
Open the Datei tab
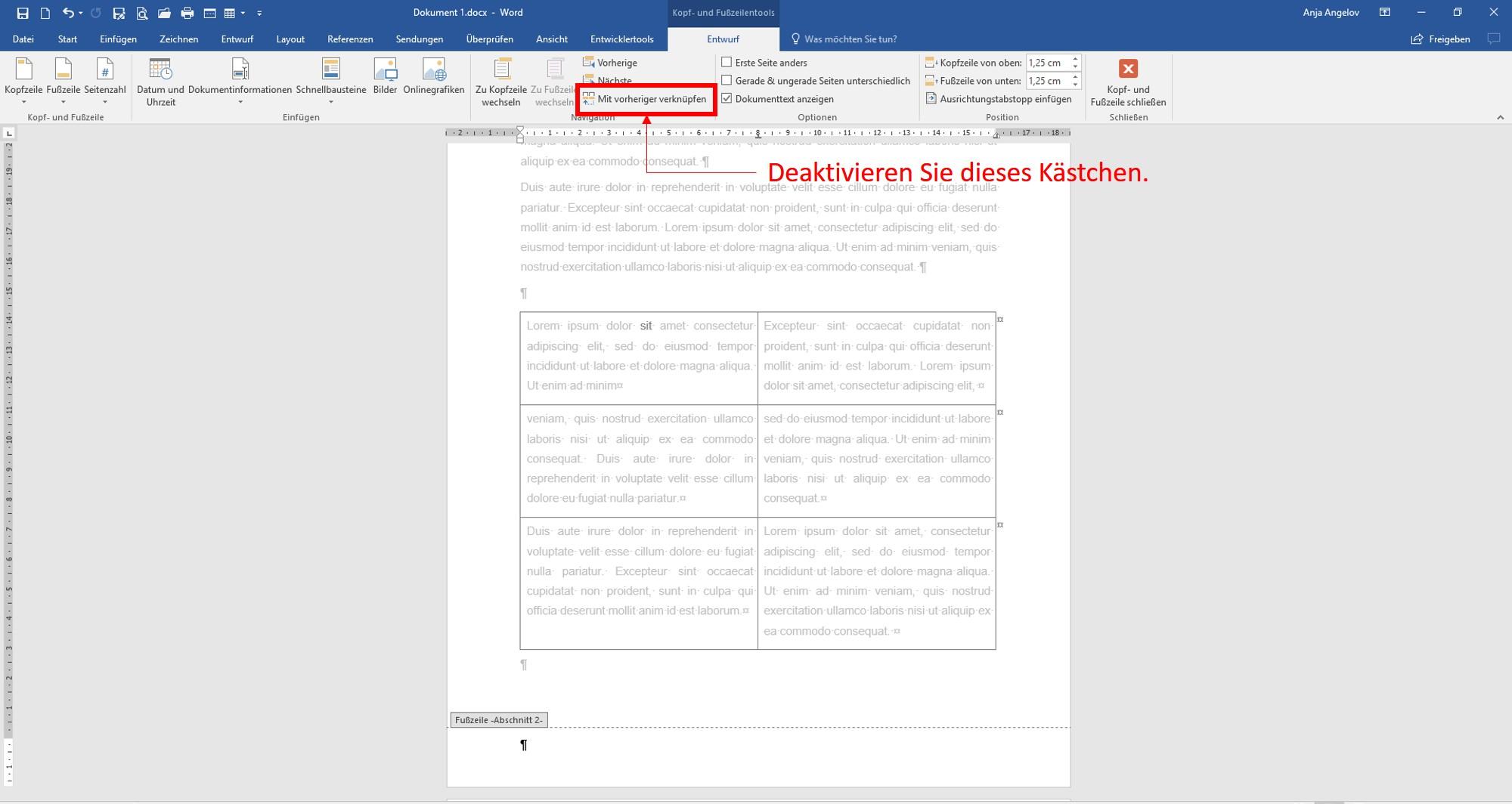pos(23,39)
